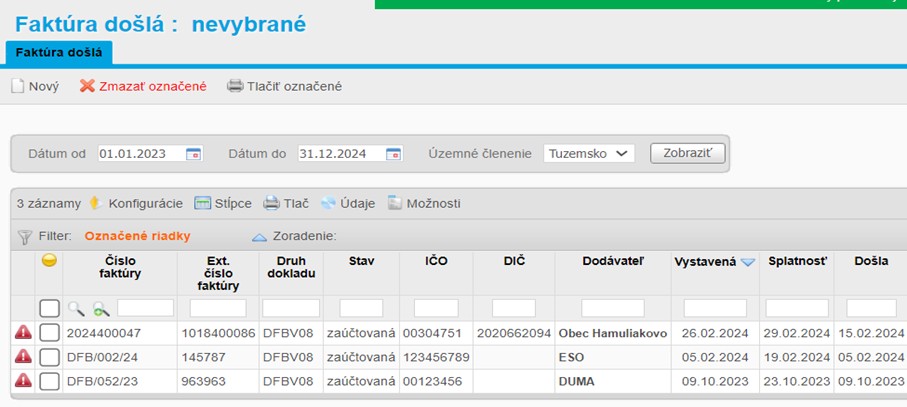Screen dimensions: 907x407
Task: Sort by Stav column header
Action: point(362,261)
